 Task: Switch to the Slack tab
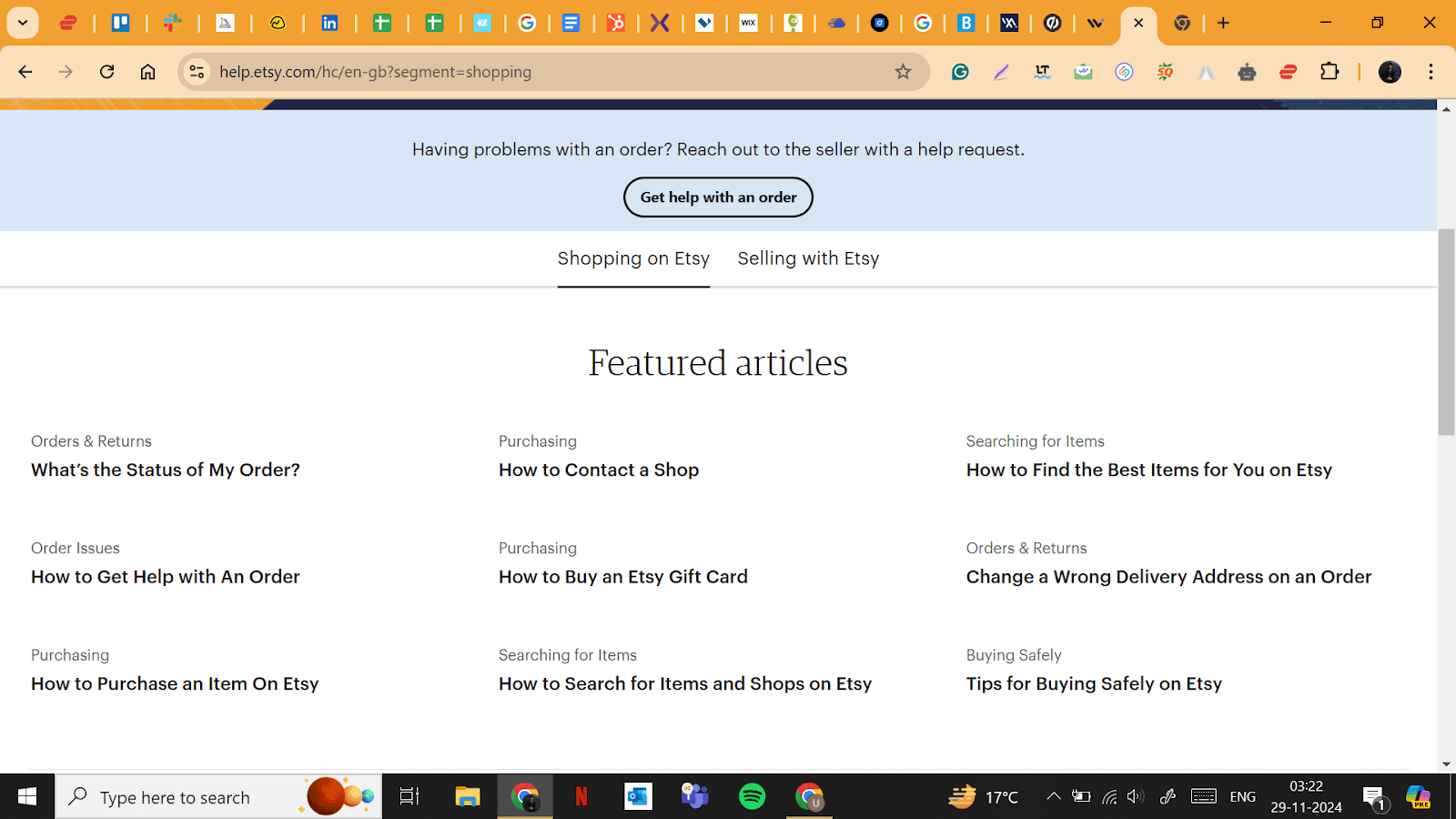coord(172,23)
